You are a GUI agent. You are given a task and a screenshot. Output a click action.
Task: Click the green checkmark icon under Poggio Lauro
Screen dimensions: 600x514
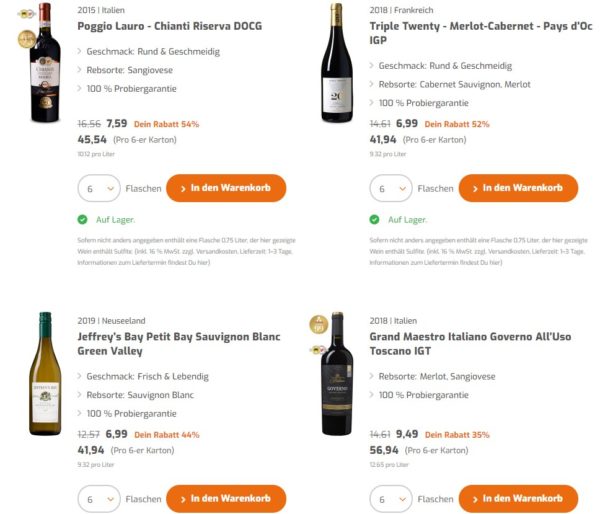(82, 219)
